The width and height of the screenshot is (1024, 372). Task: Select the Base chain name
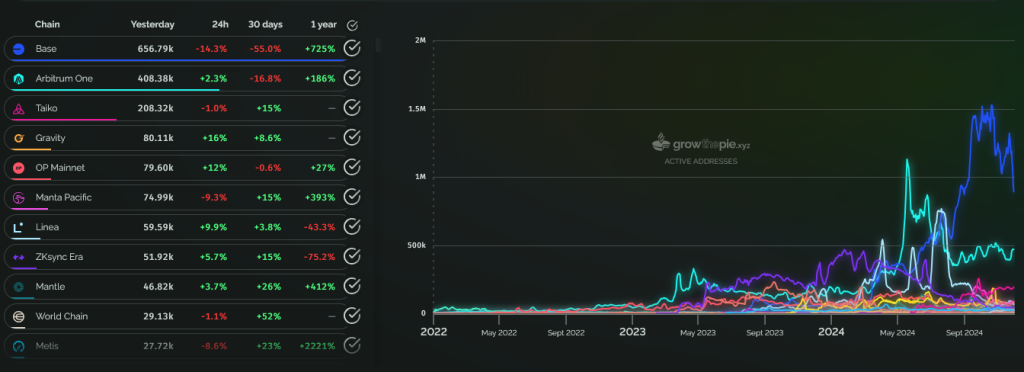[x=46, y=49]
